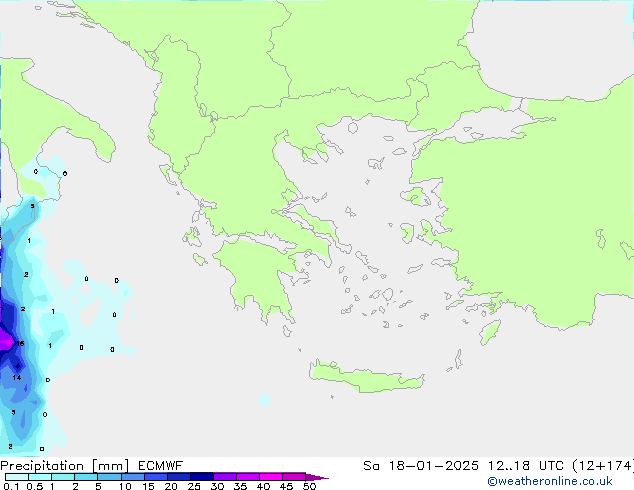Select legend swatch between 10 and 15
Image resolution: width=634 pixels, height=490 pixels.
pos(133,477)
